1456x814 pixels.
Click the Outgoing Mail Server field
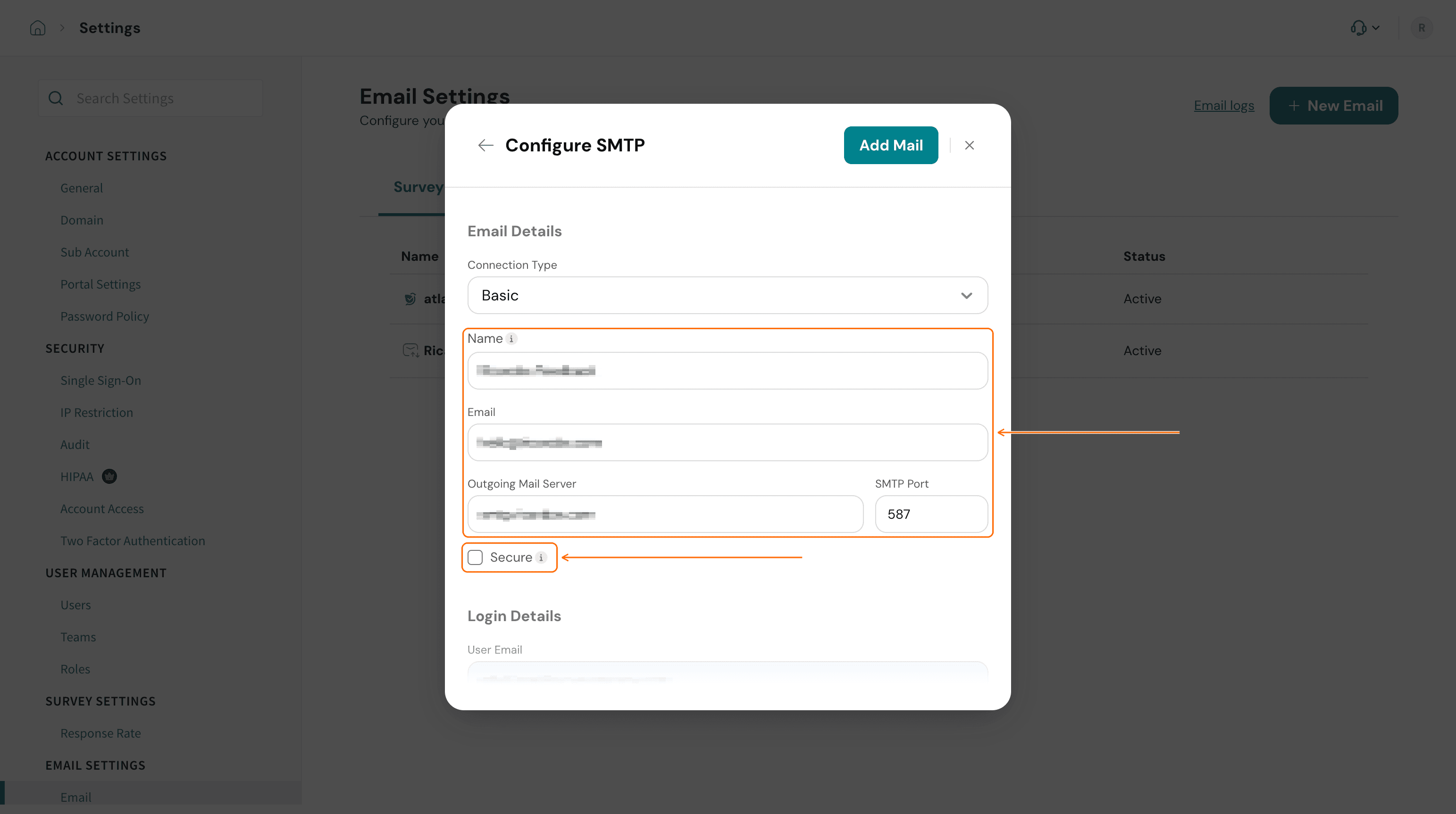(665, 514)
